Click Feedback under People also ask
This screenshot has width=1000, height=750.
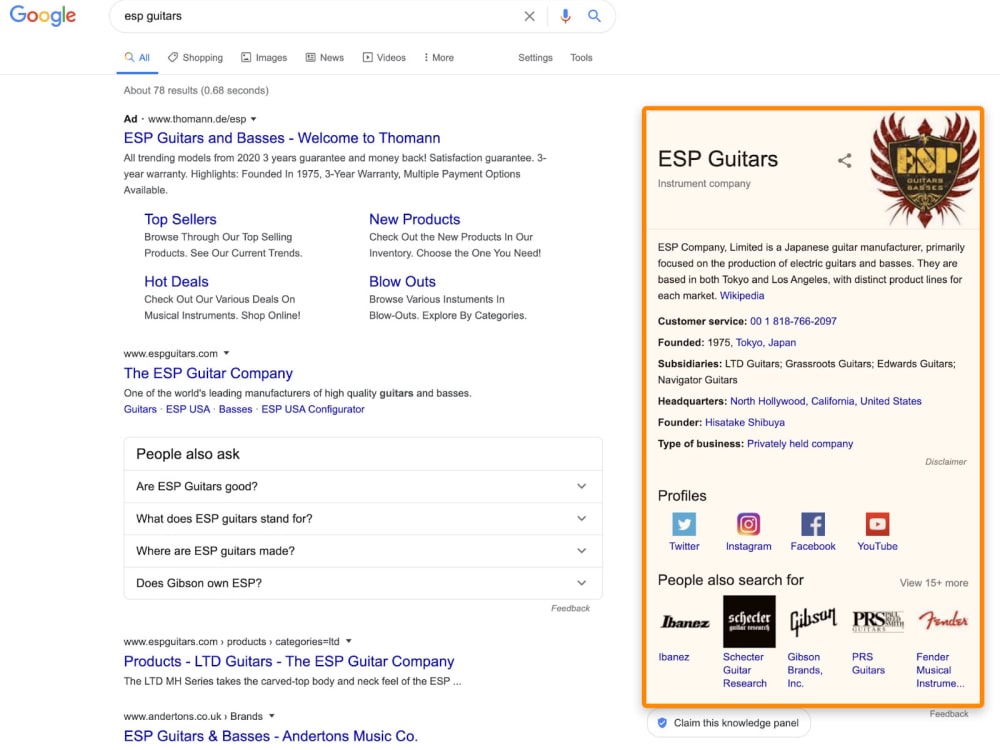[x=570, y=608]
